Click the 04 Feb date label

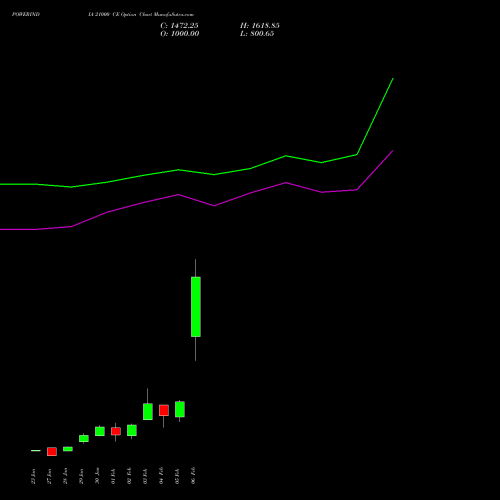click(x=161, y=476)
